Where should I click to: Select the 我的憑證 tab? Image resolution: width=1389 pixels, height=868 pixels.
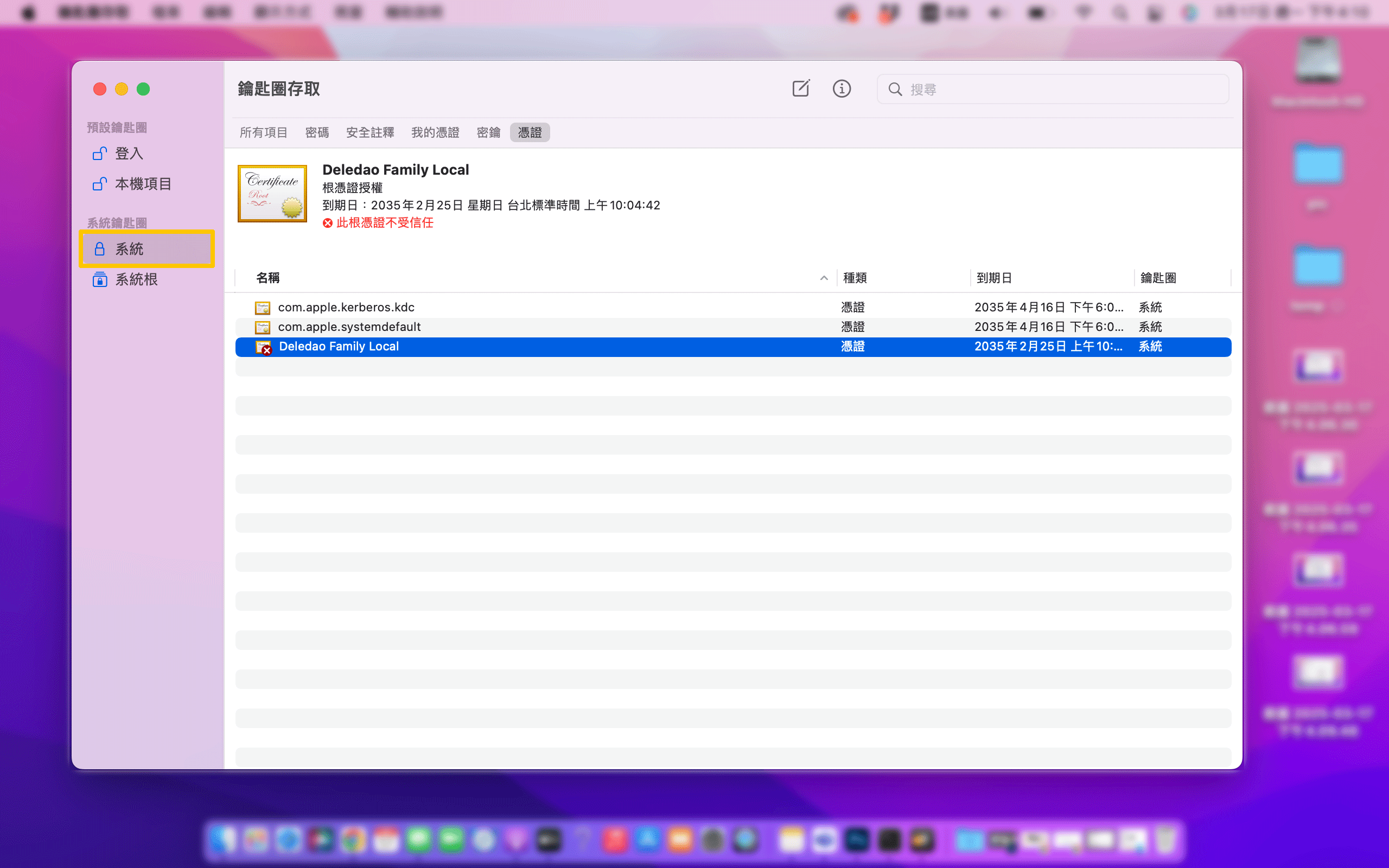point(435,132)
